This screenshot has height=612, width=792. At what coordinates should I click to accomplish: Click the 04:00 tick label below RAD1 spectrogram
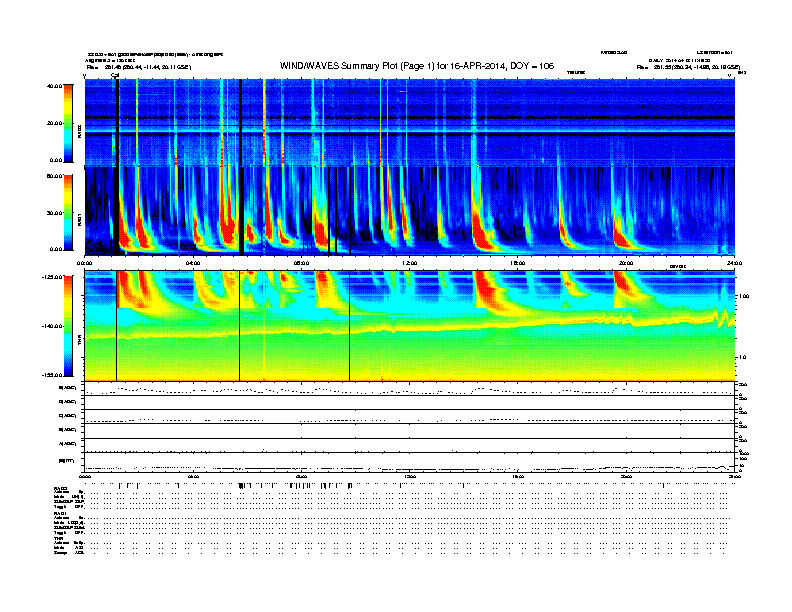(x=193, y=263)
